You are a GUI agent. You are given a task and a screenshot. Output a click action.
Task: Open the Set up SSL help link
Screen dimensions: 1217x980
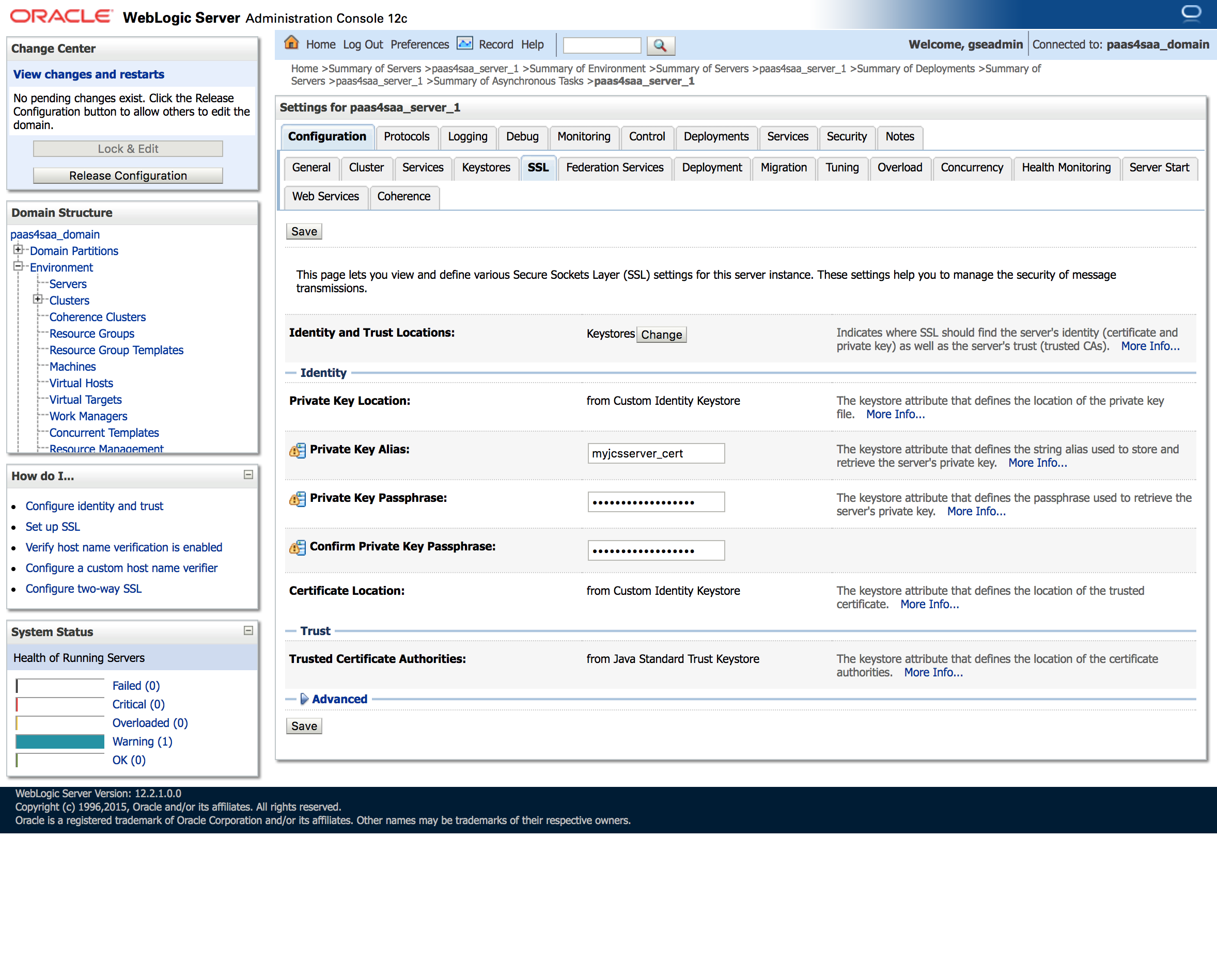click(53, 527)
